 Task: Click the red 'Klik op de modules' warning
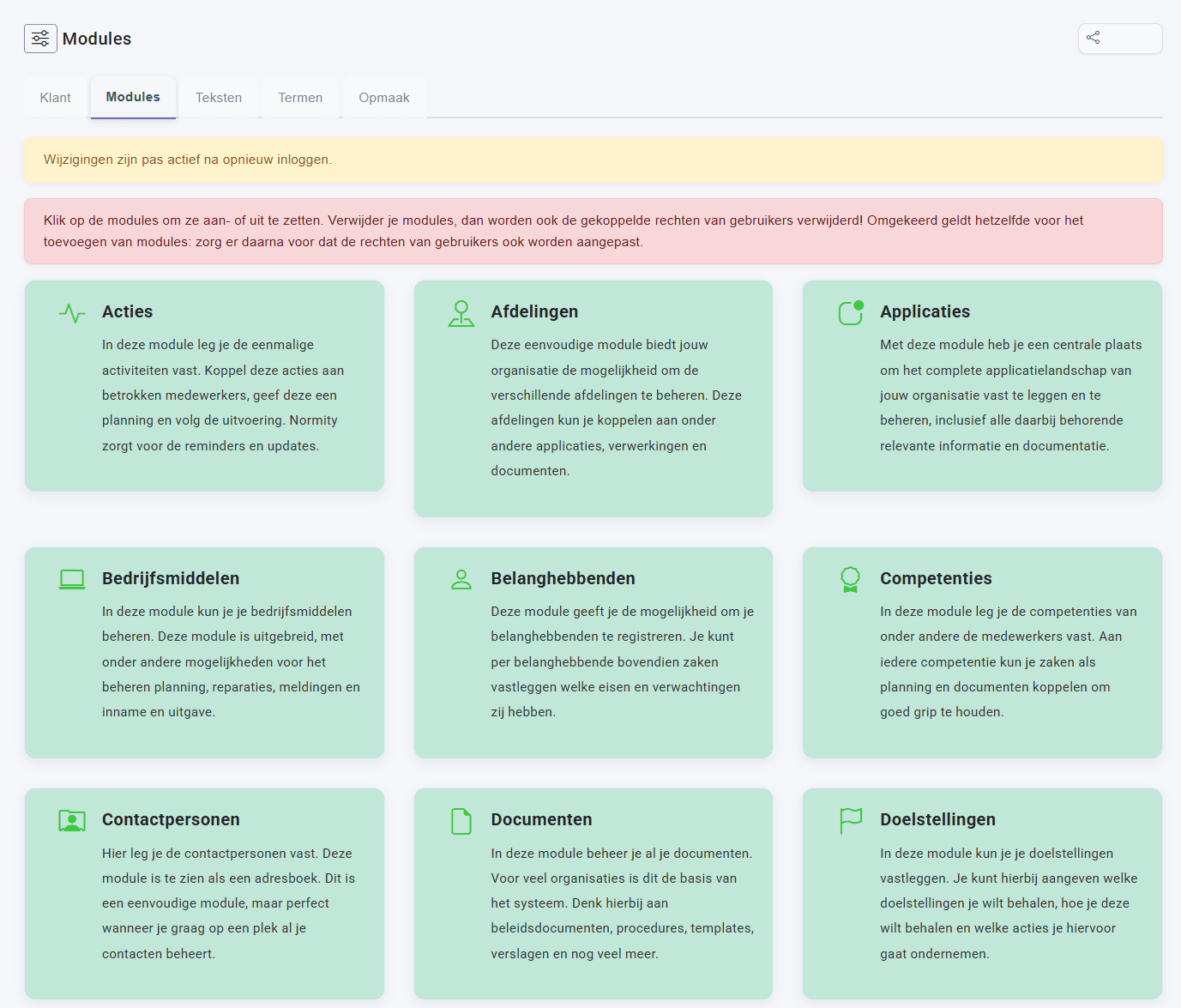pos(594,231)
